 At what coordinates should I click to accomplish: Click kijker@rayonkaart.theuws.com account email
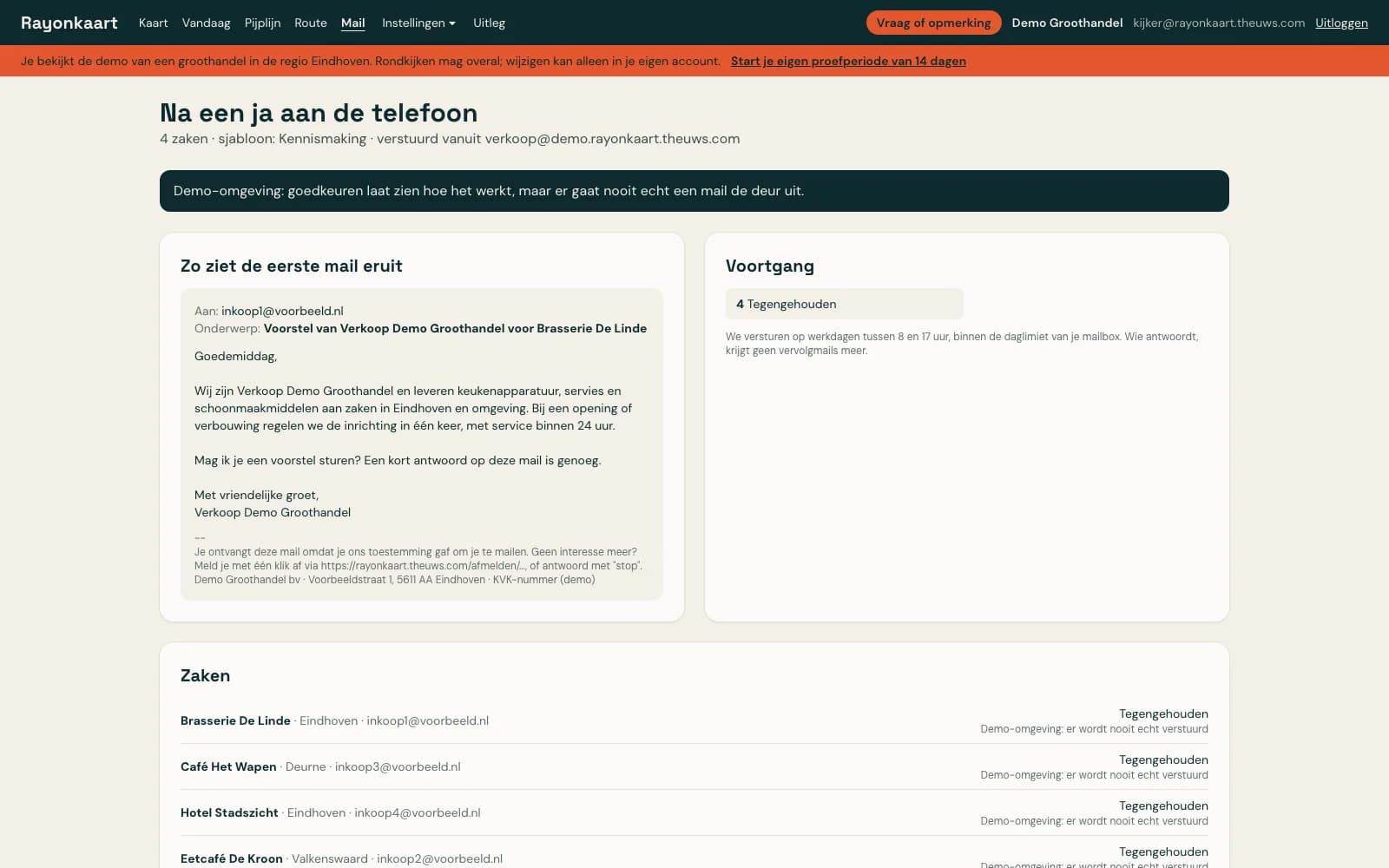coord(1219,23)
